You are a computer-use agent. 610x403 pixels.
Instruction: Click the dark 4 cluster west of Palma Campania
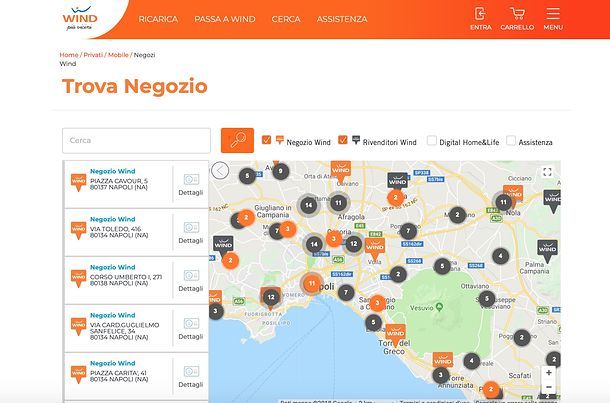[500, 256]
